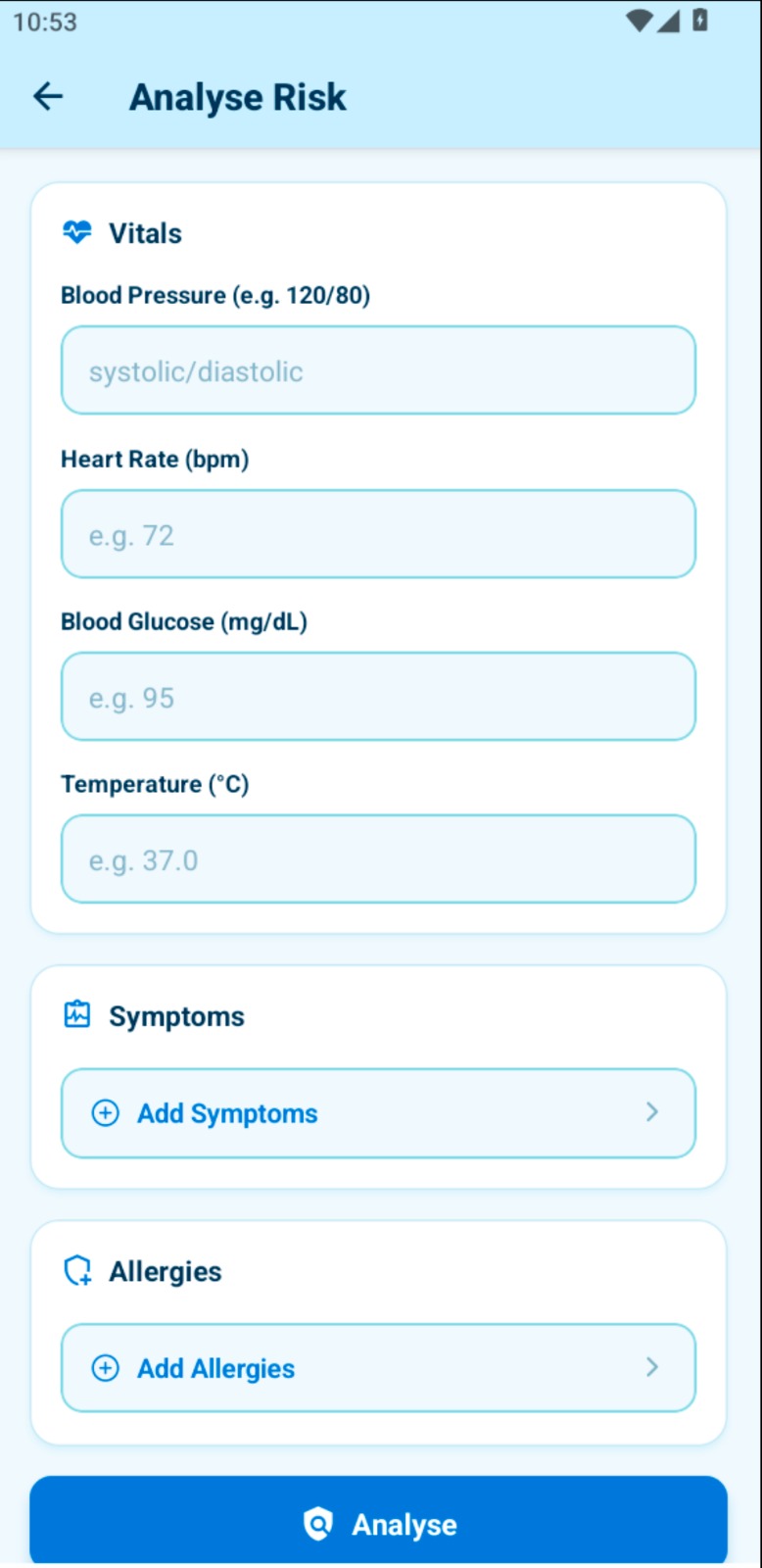Screen dimensions: 762x1568
Task: Open the Add Allergies row
Action: tap(378, 1367)
